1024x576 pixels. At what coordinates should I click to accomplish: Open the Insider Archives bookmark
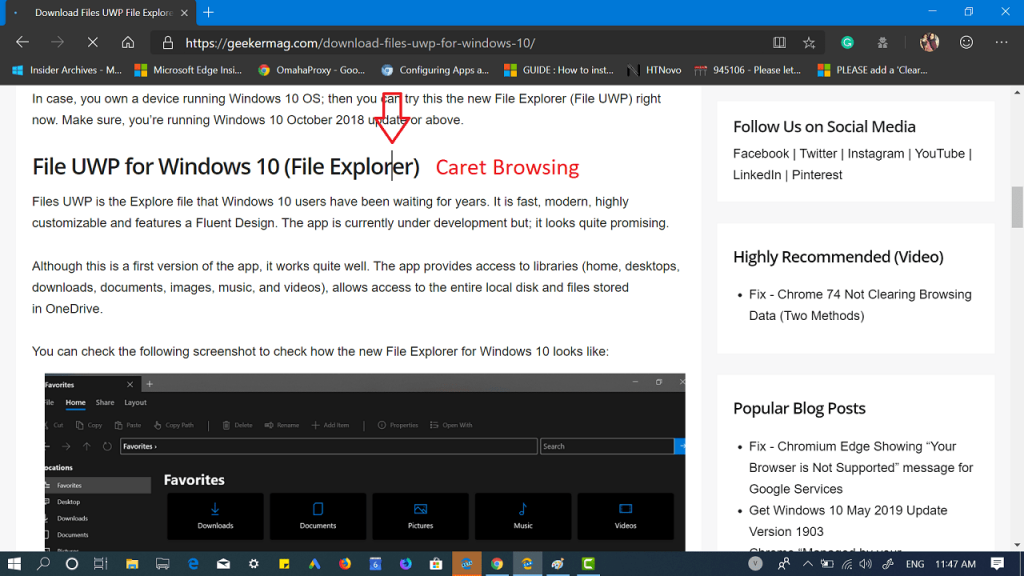[x=67, y=70]
